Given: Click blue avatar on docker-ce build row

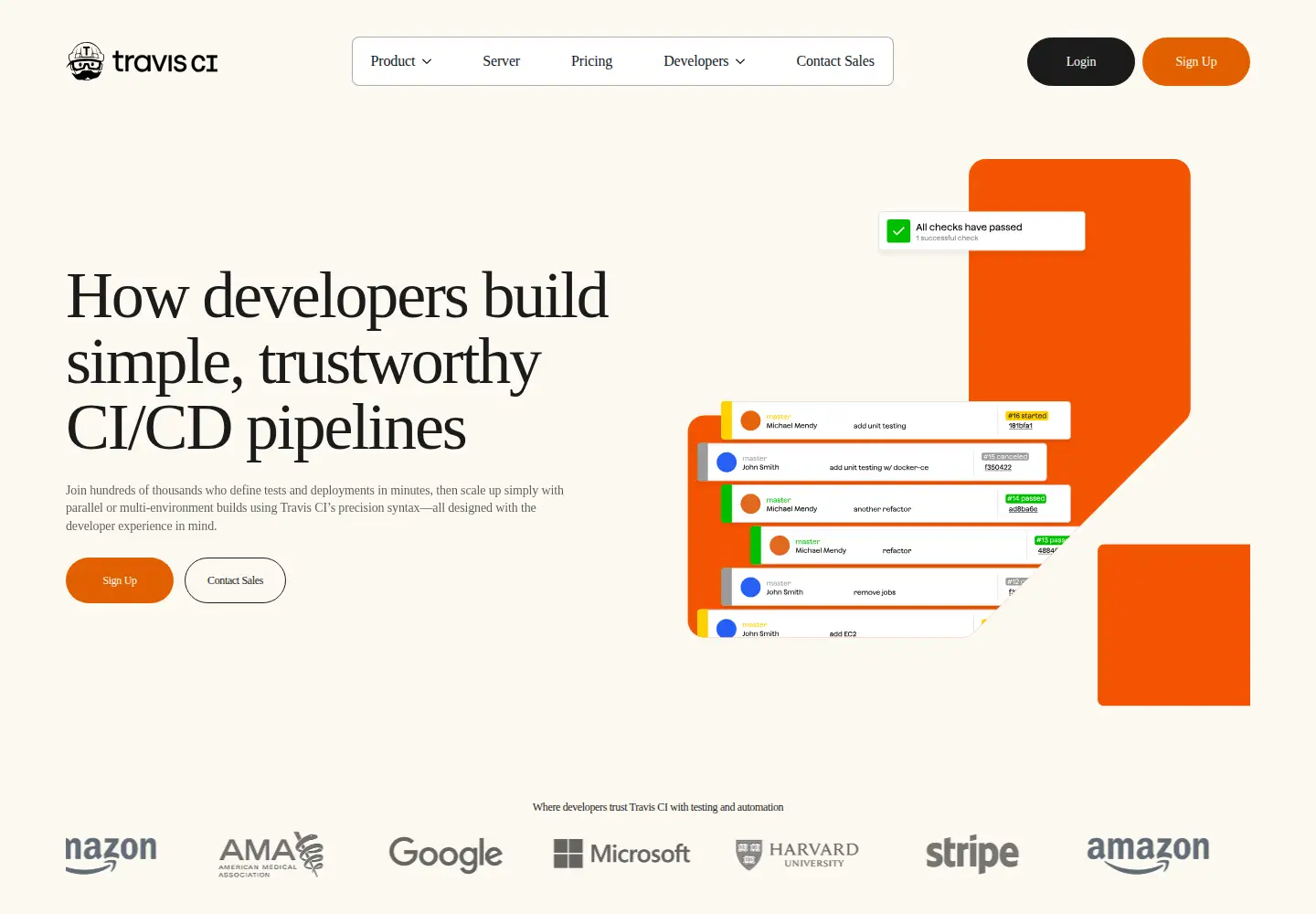Looking at the screenshot, I should (727, 462).
